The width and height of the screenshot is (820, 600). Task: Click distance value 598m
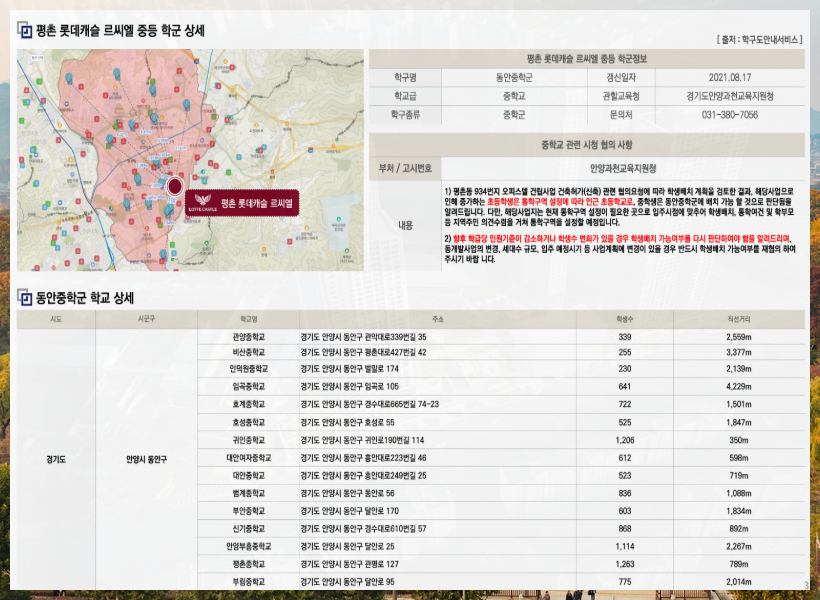click(738, 458)
